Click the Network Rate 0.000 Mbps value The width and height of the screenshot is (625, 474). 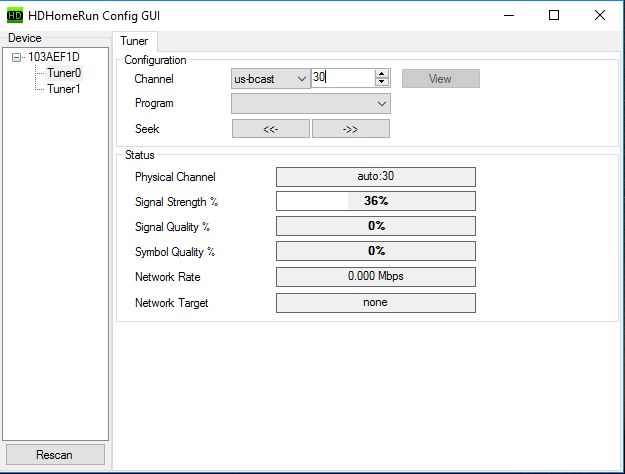[x=375, y=277]
